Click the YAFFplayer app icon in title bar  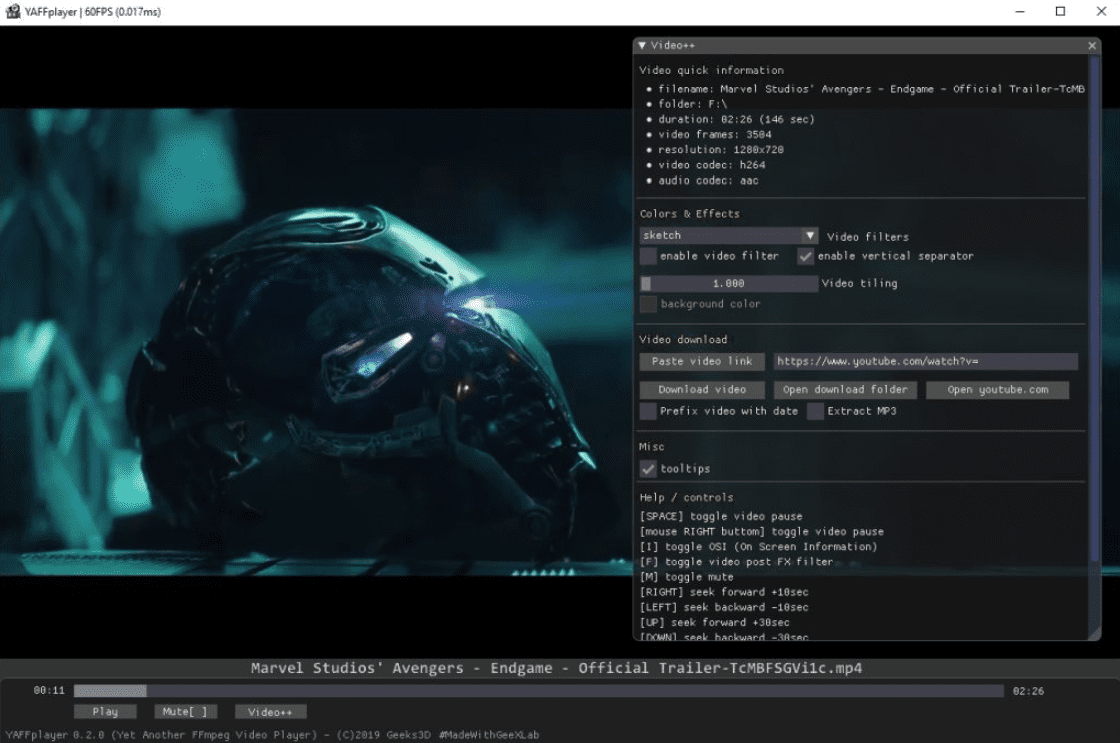click(13, 12)
